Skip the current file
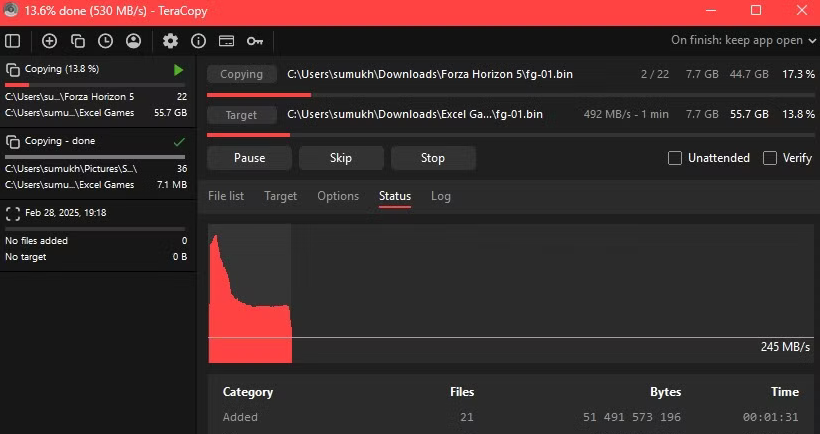Image resolution: width=820 pixels, height=434 pixels. tap(341, 158)
